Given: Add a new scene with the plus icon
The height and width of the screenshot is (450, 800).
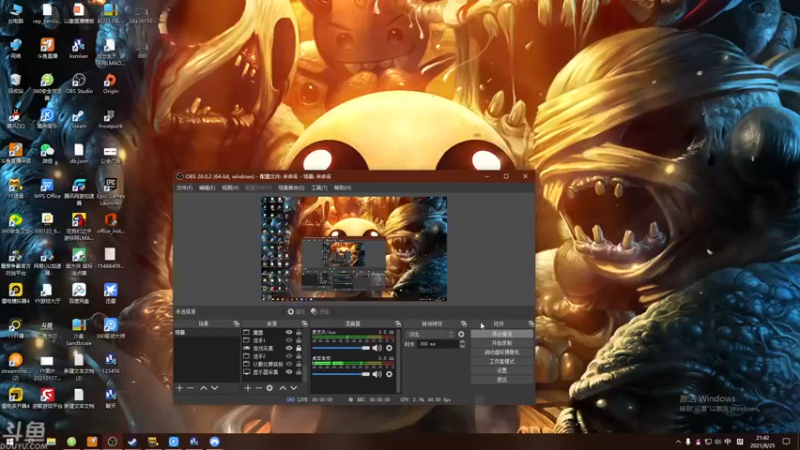Looking at the screenshot, I should tap(180, 388).
